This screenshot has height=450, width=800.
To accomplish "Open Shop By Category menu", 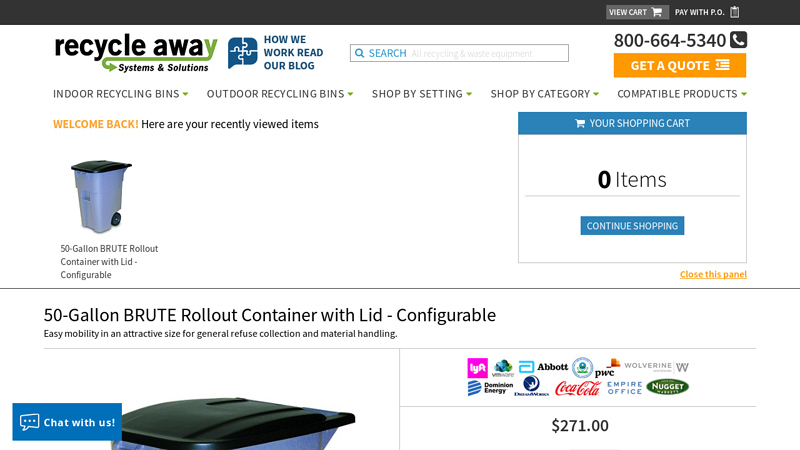I will 544,94.
